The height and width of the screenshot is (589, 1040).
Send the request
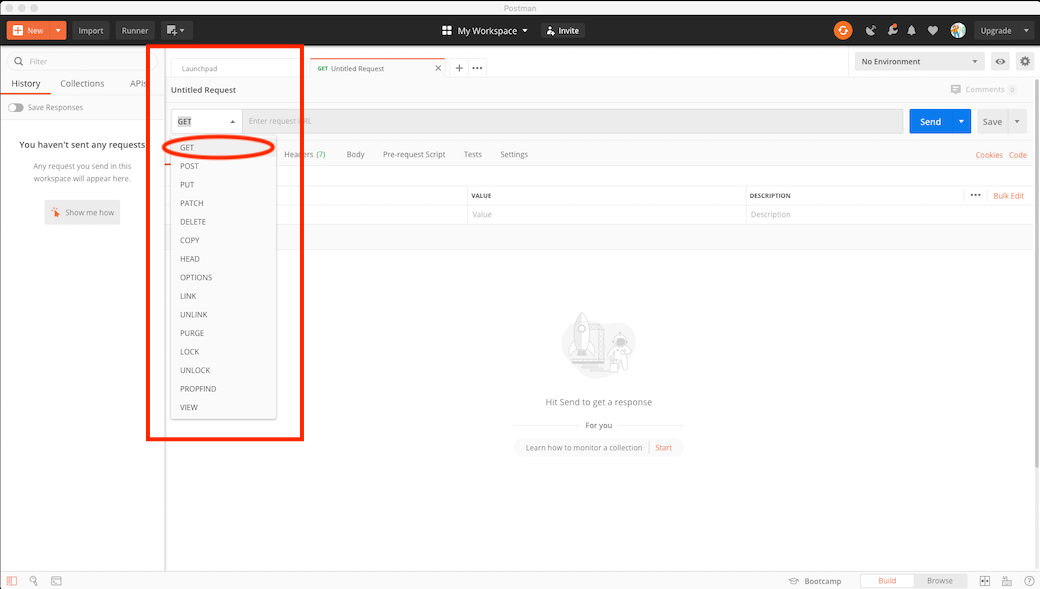[x=931, y=121]
